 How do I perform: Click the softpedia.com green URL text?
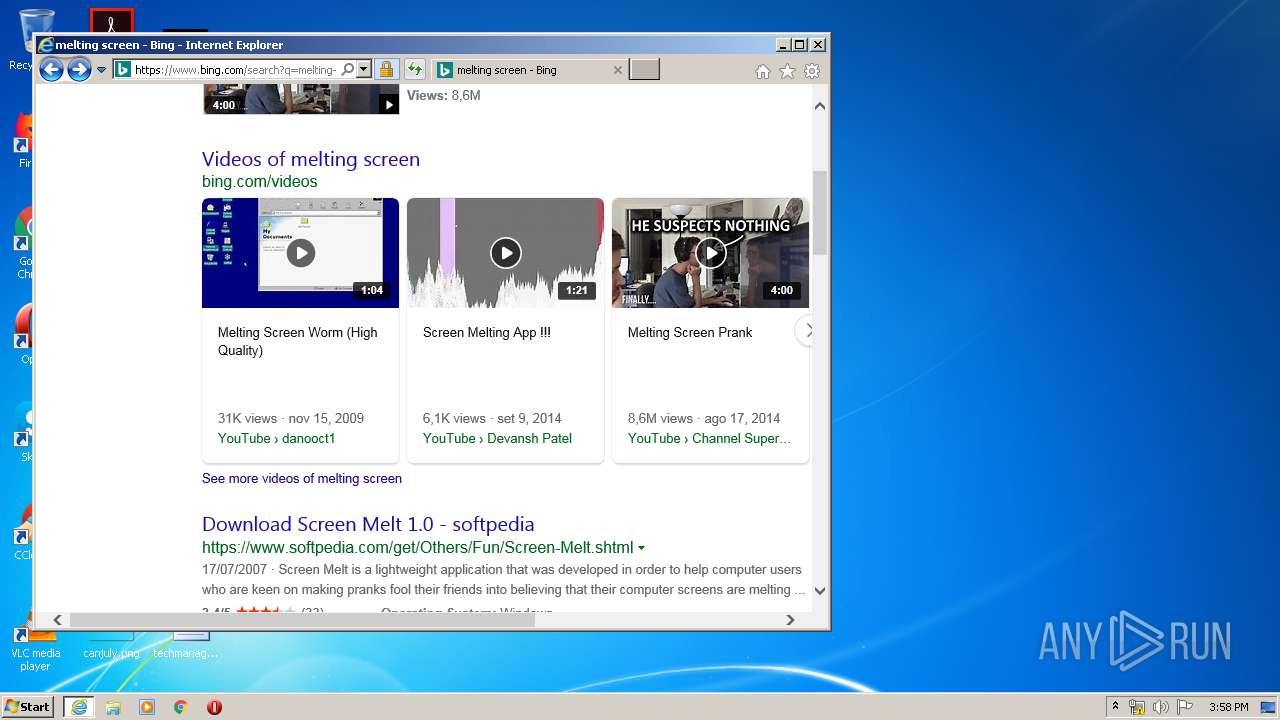pyautogui.click(x=418, y=547)
